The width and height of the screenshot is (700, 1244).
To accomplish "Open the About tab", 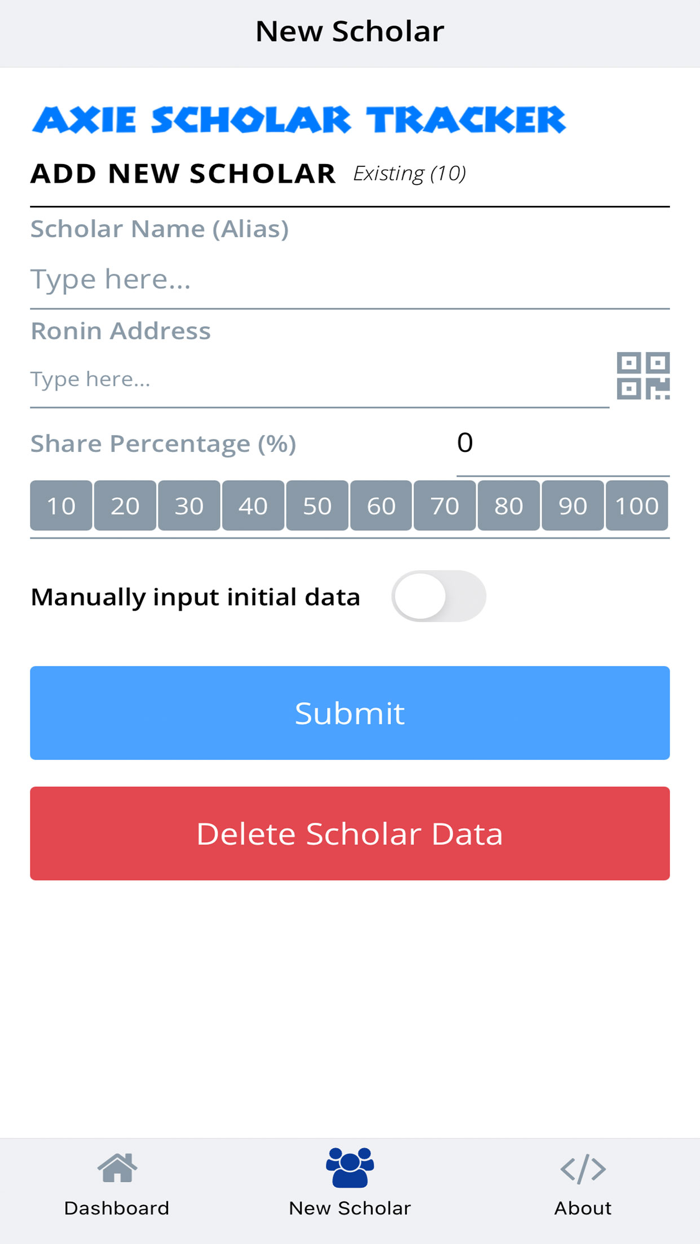I will tap(583, 1187).
